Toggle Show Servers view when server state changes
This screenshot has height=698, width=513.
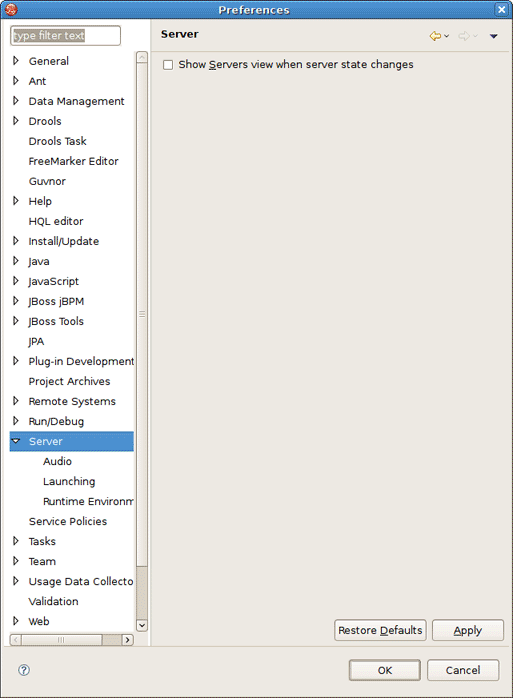[x=168, y=65]
